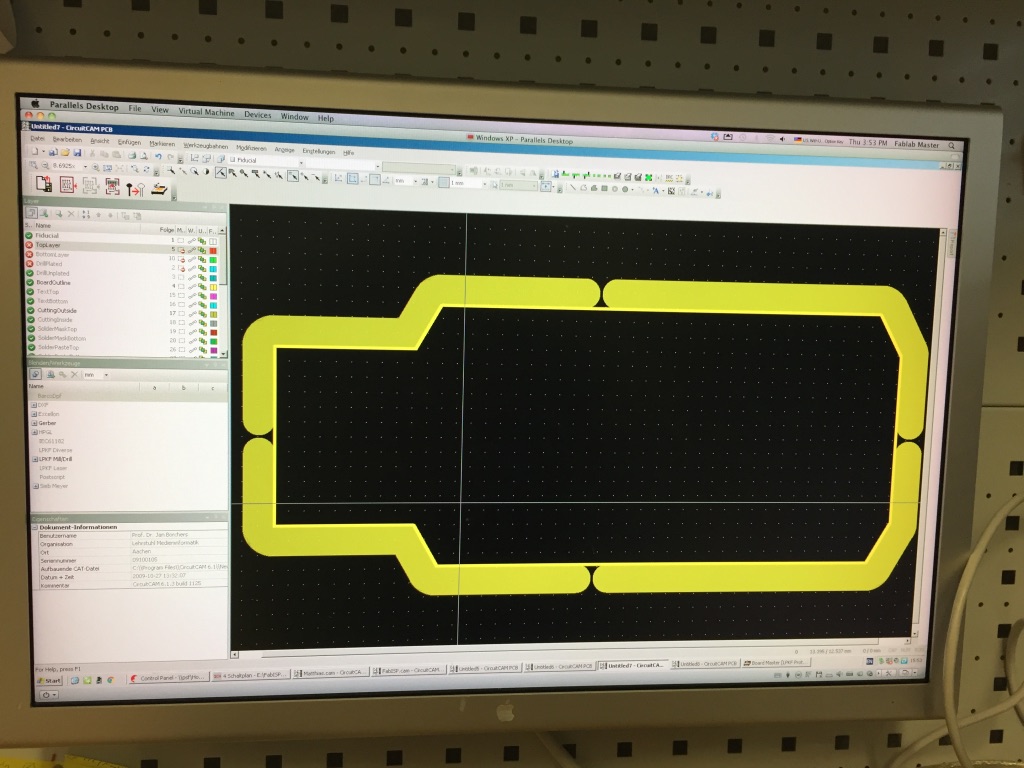The width and height of the screenshot is (1024, 768).
Task: Open the Bearbeiten menu
Action: point(67,140)
